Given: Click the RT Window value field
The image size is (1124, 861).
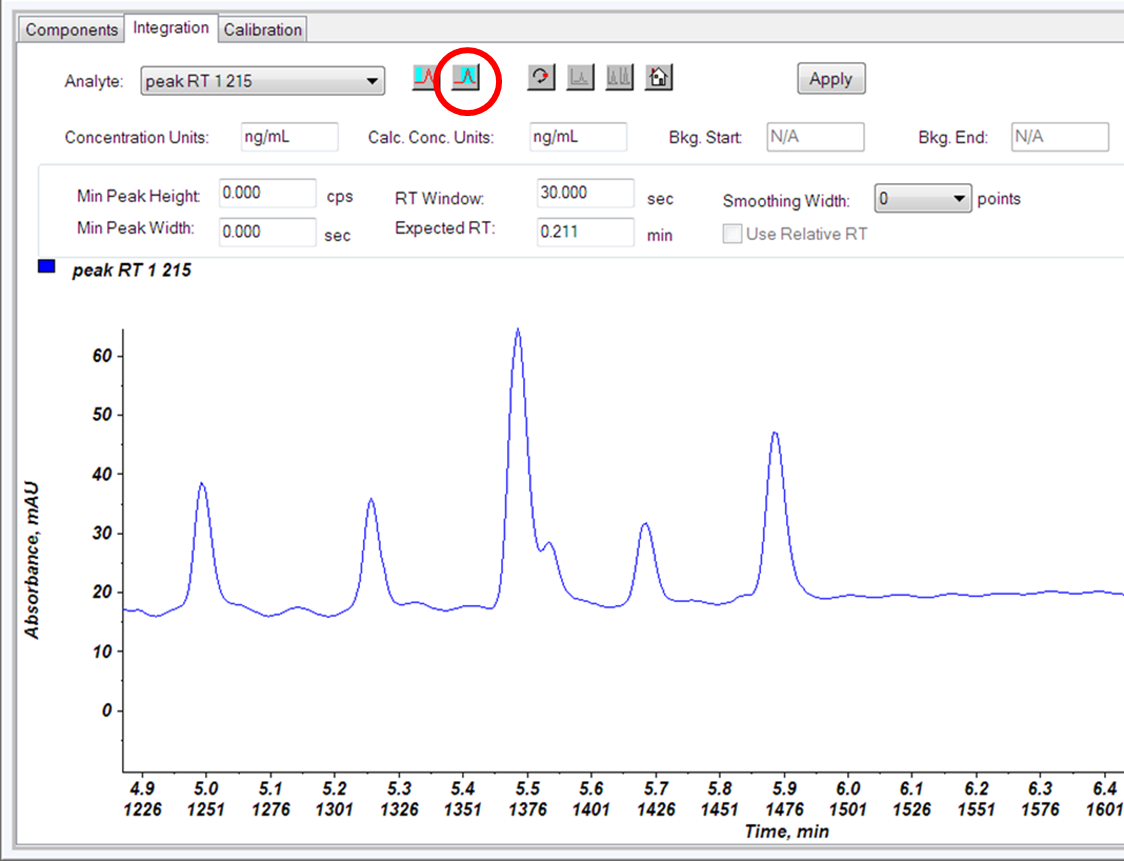Looking at the screenshot, I should tap(585, 193).
